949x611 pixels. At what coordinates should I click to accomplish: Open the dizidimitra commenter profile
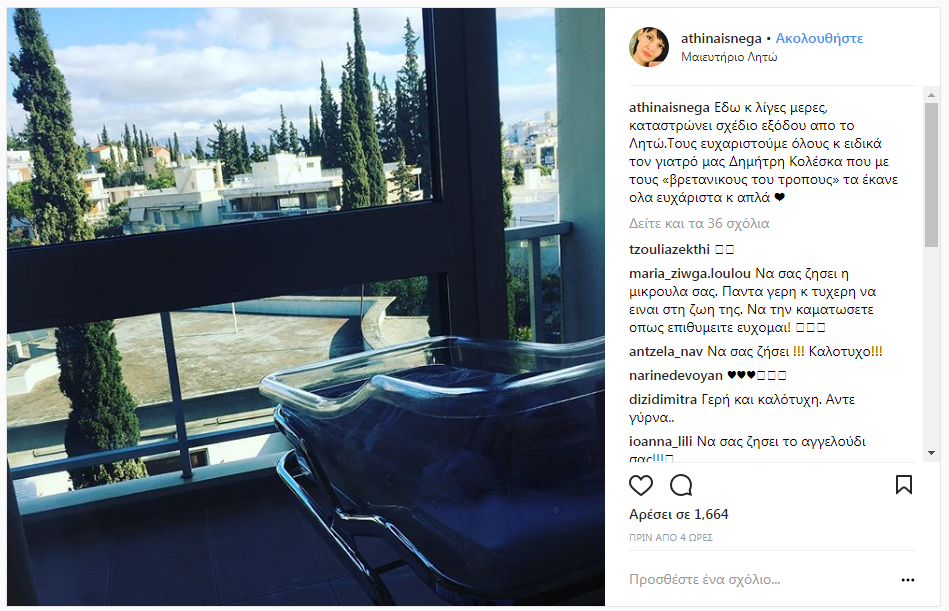coord(663,399)
